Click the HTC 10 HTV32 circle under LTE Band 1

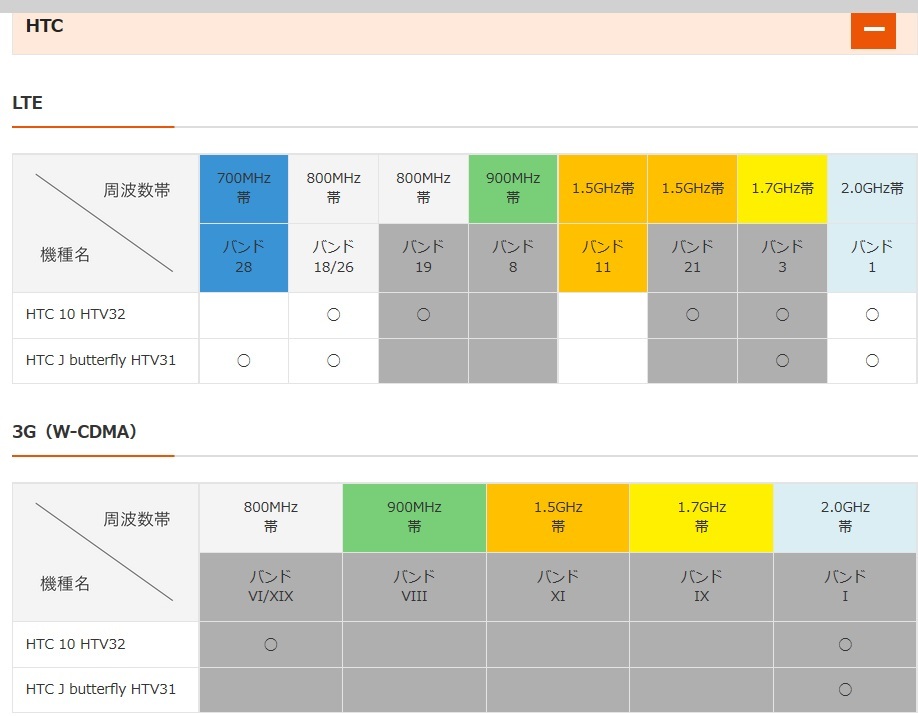(x=872, y=315)
